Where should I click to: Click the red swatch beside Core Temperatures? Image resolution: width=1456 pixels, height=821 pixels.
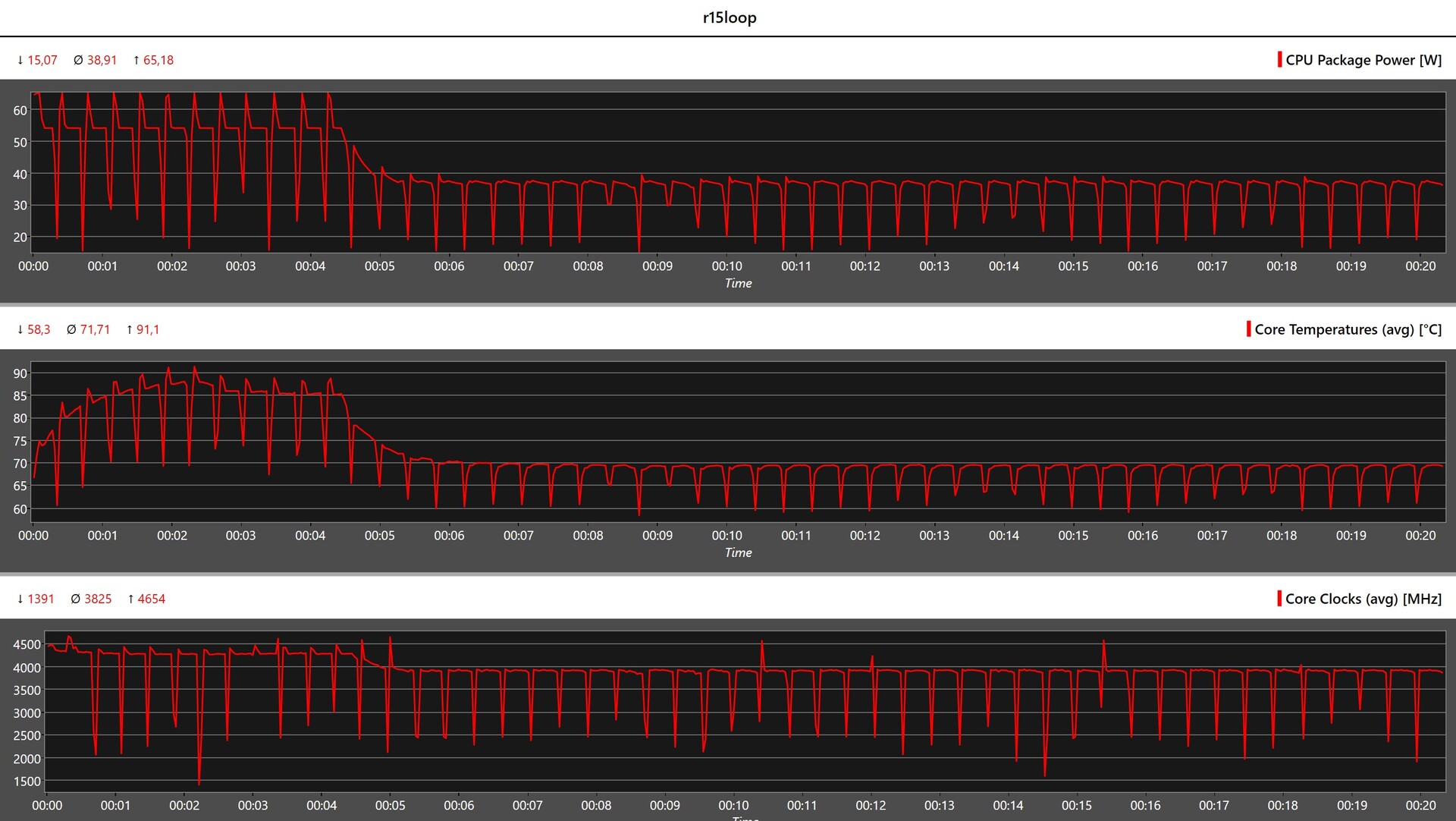pos(1248,329)
